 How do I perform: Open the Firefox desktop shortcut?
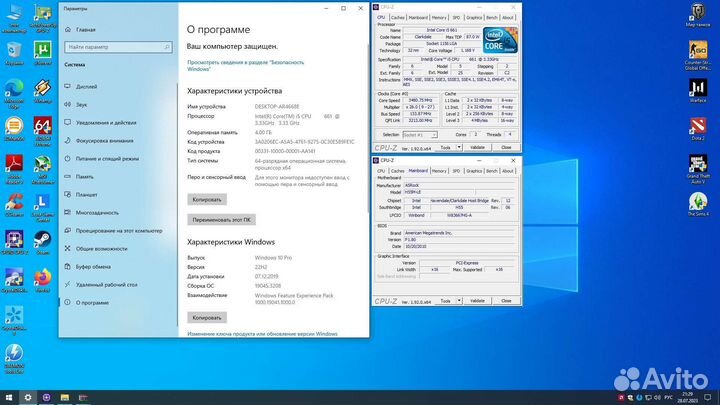coord(43,280)
